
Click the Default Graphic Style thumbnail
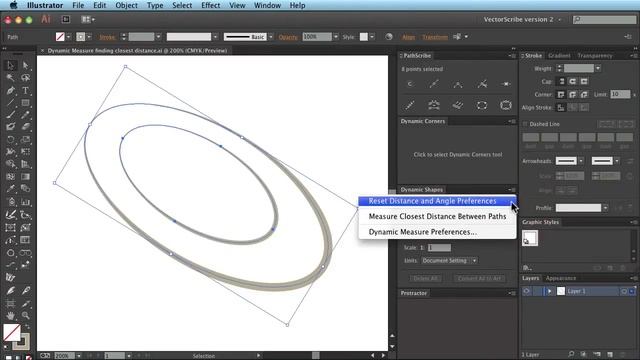(x=530, y=238)
